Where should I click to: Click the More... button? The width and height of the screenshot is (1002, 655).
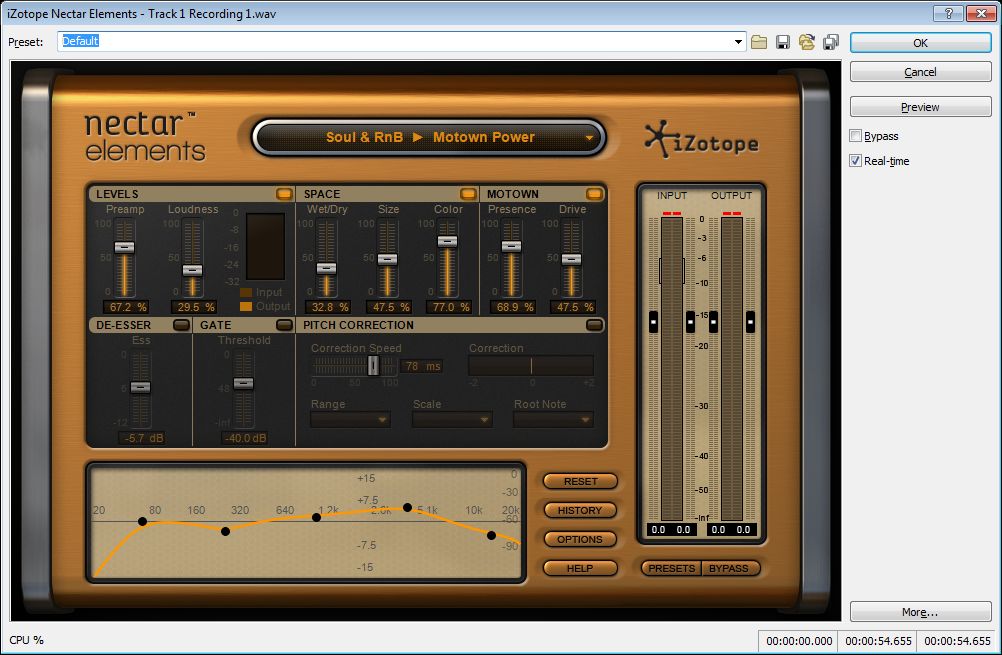point(920,612)
